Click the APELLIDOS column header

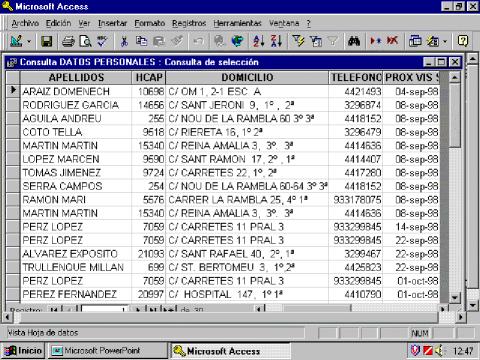[x=76, y=78]
